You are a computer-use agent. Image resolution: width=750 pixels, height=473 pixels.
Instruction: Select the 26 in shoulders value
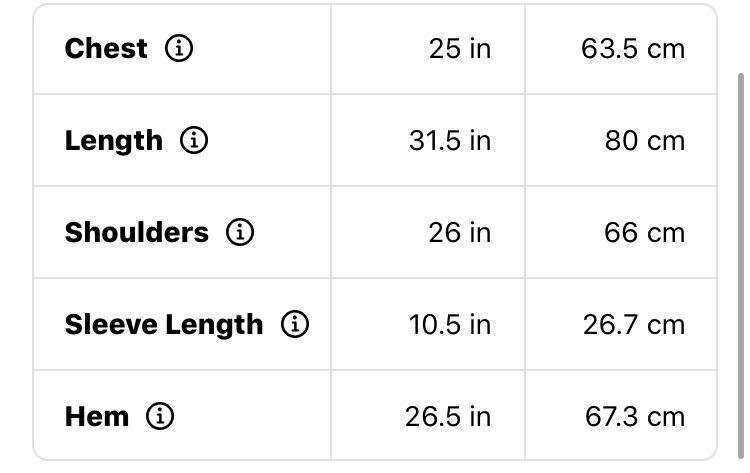coord(460,233)
